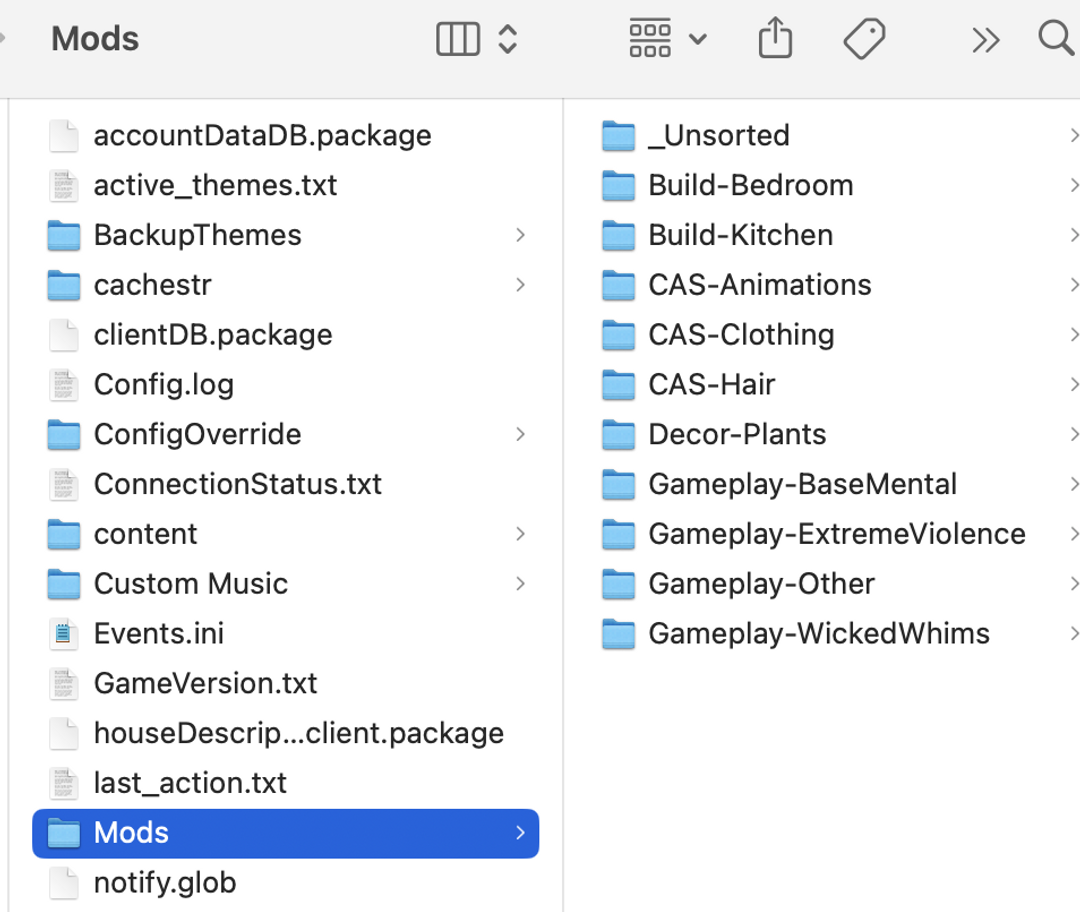Select the CAS-Hair folder
1080x912 pixels.
pos(711,384)
